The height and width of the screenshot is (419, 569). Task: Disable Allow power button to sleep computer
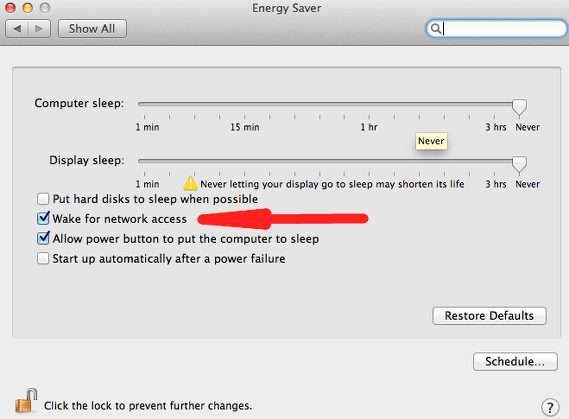click(43, 238)
